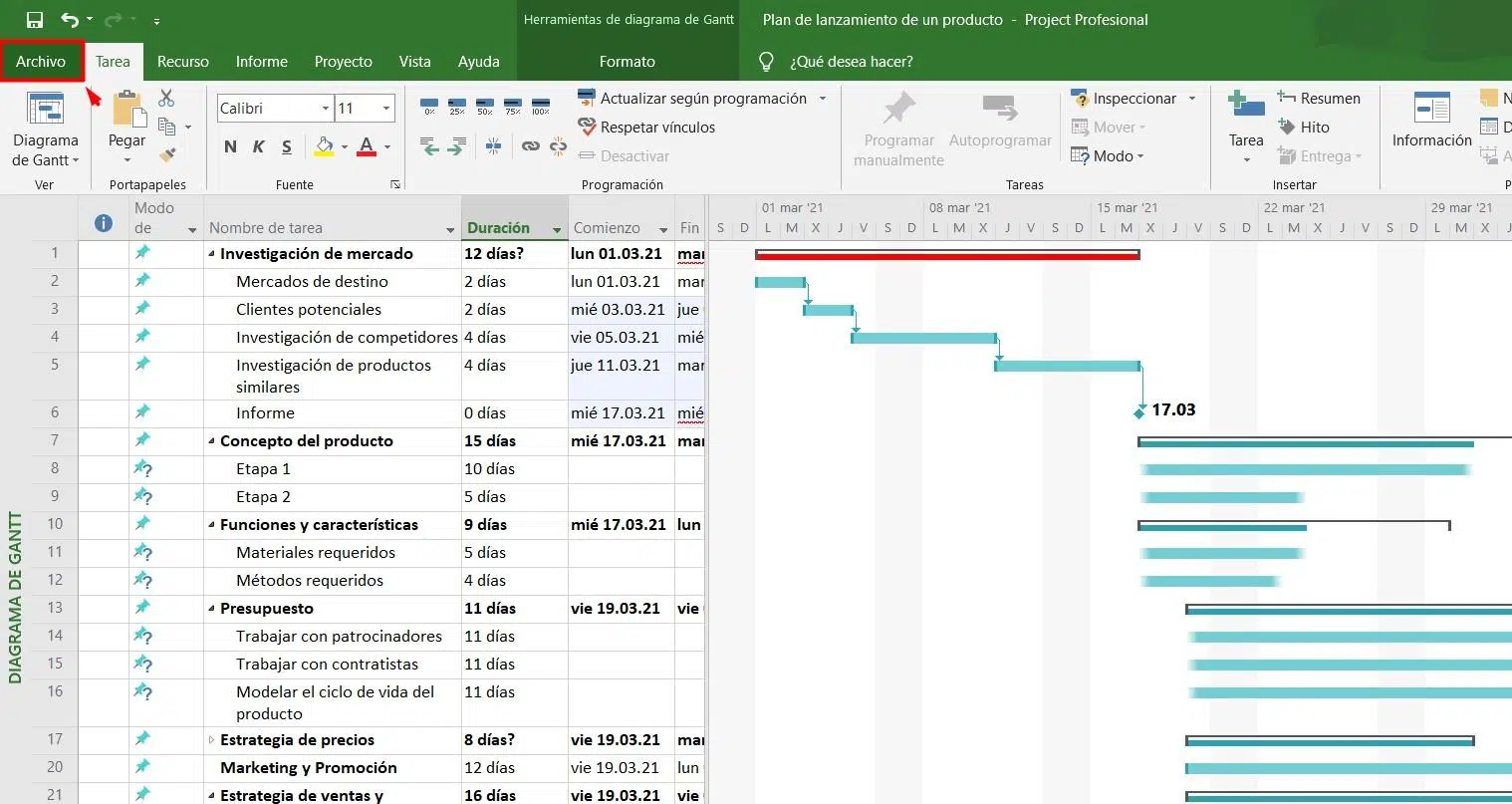The width and height of the screenshot is (1512, 804).
Task: Click Actualizar según programación
Action: [692, 98]
